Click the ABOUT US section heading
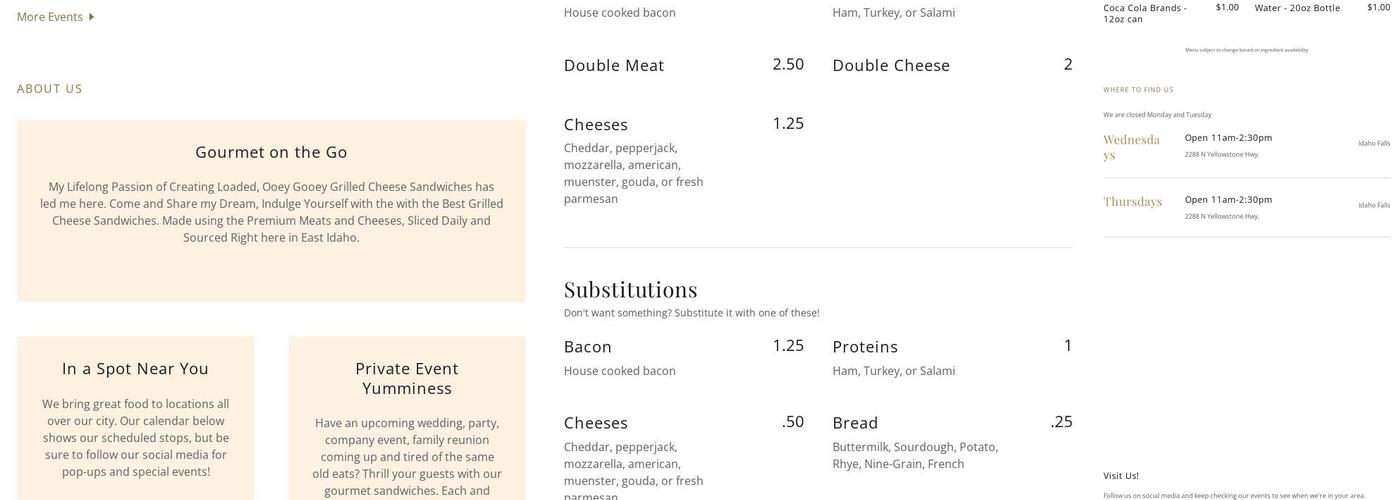1400x500 pixels. [x=50, y=89]
